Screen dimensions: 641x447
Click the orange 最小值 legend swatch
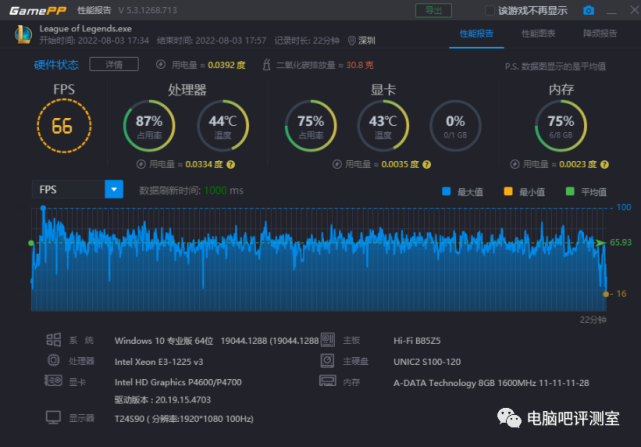coord(508,191)
